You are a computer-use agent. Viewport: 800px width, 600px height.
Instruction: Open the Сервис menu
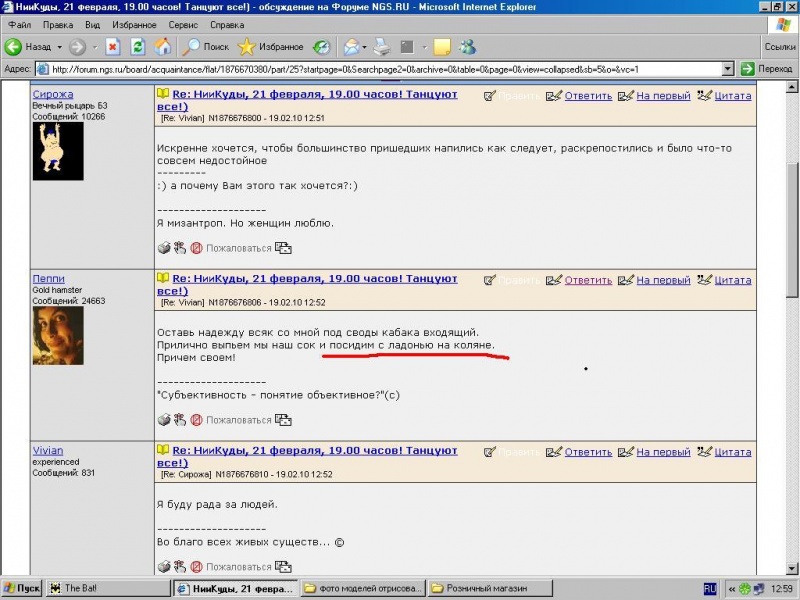click(183, 23)
